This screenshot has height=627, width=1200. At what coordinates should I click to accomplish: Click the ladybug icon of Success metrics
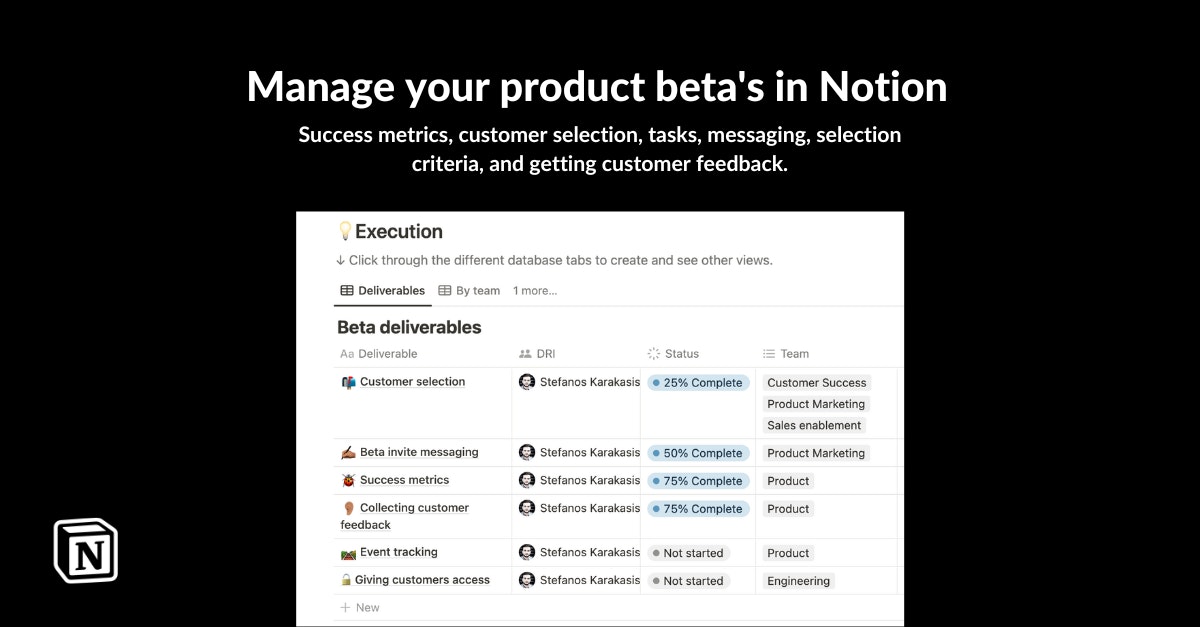pyautogui.click(x=348, y=480)
